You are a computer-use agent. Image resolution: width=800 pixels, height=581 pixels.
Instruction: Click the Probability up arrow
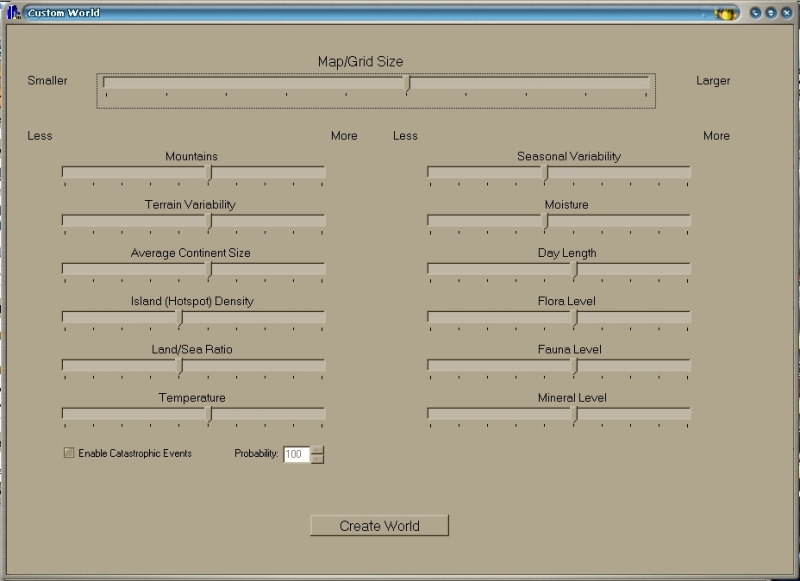click(318, 449)
